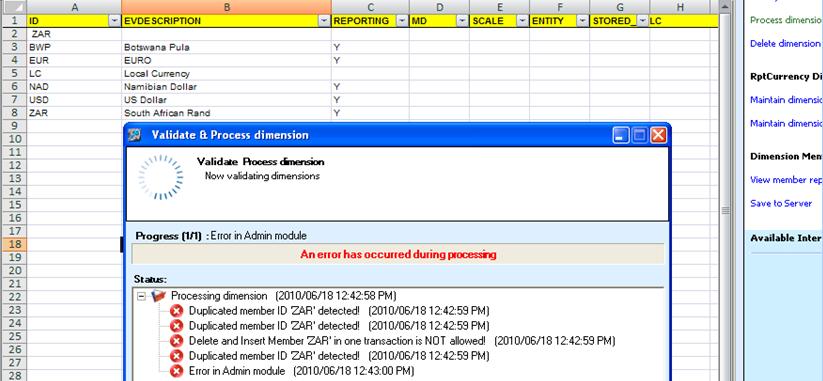Select the Processing dimension status row
This screenshot has height=381, width=823.
(x=283, y=295)
